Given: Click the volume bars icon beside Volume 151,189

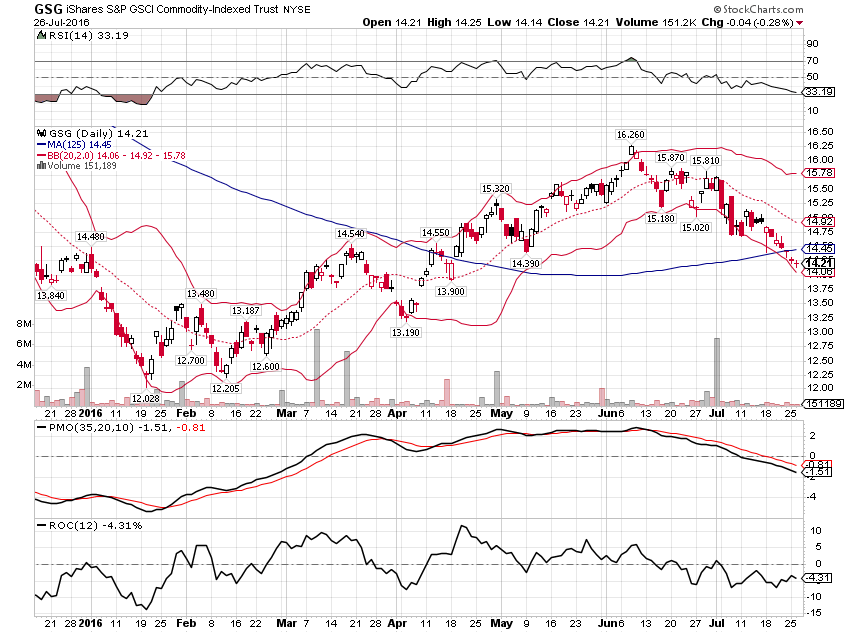Looking at the screenshot, I should point(41,165).
